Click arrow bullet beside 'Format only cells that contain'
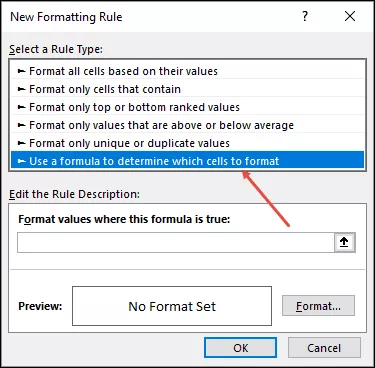The width and height of the screenshot is (375, 368). pos(21,89)
